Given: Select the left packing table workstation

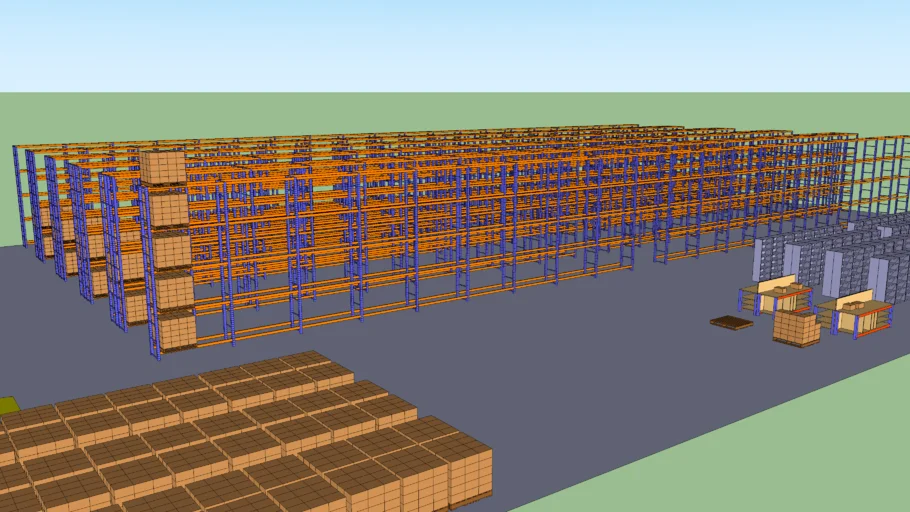Looking at the screenshot, I should tap(775, 295).
